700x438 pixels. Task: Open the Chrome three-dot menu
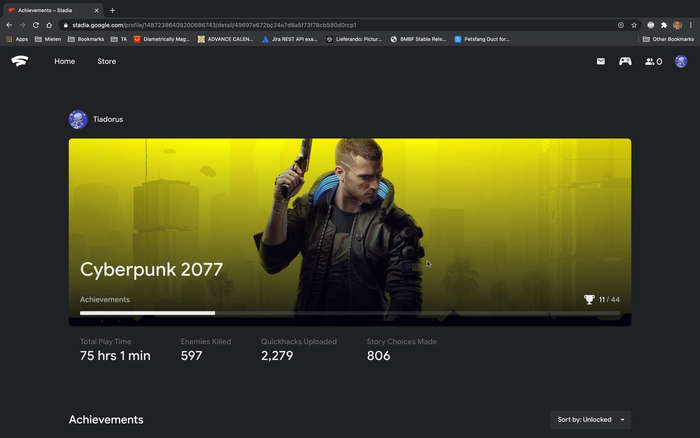click(691, 25)
